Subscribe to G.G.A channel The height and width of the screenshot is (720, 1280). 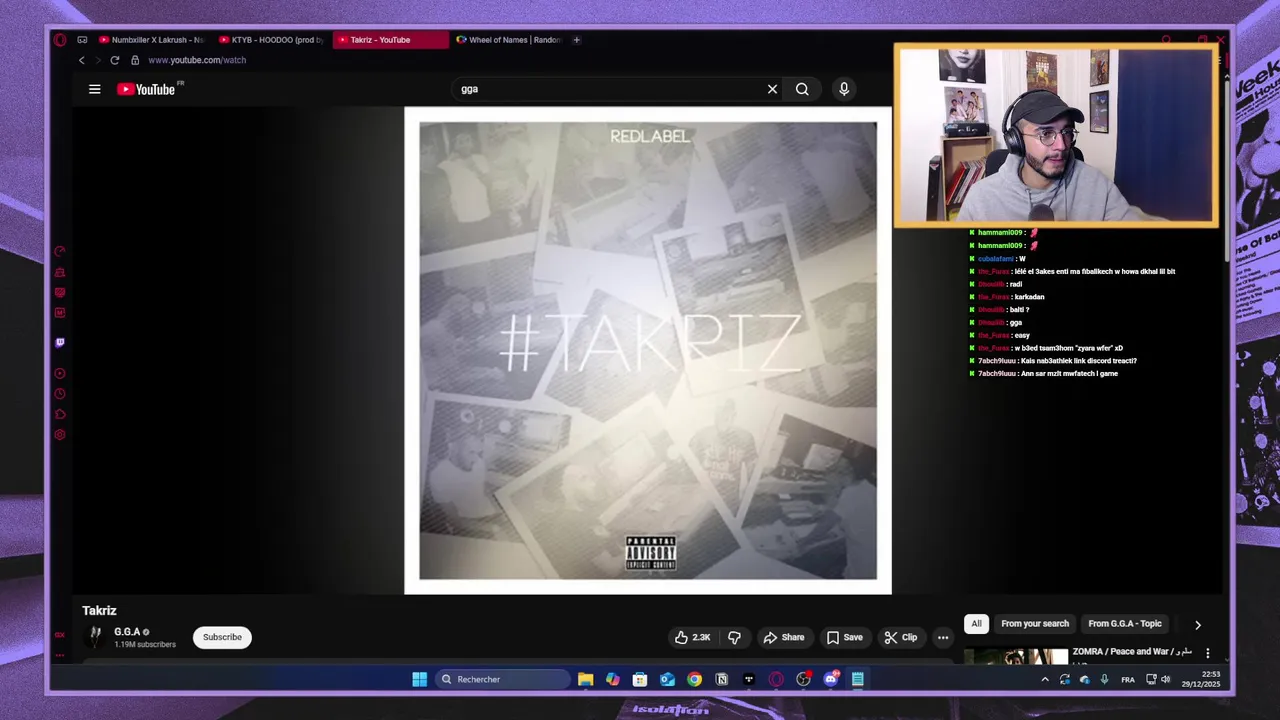222,637
